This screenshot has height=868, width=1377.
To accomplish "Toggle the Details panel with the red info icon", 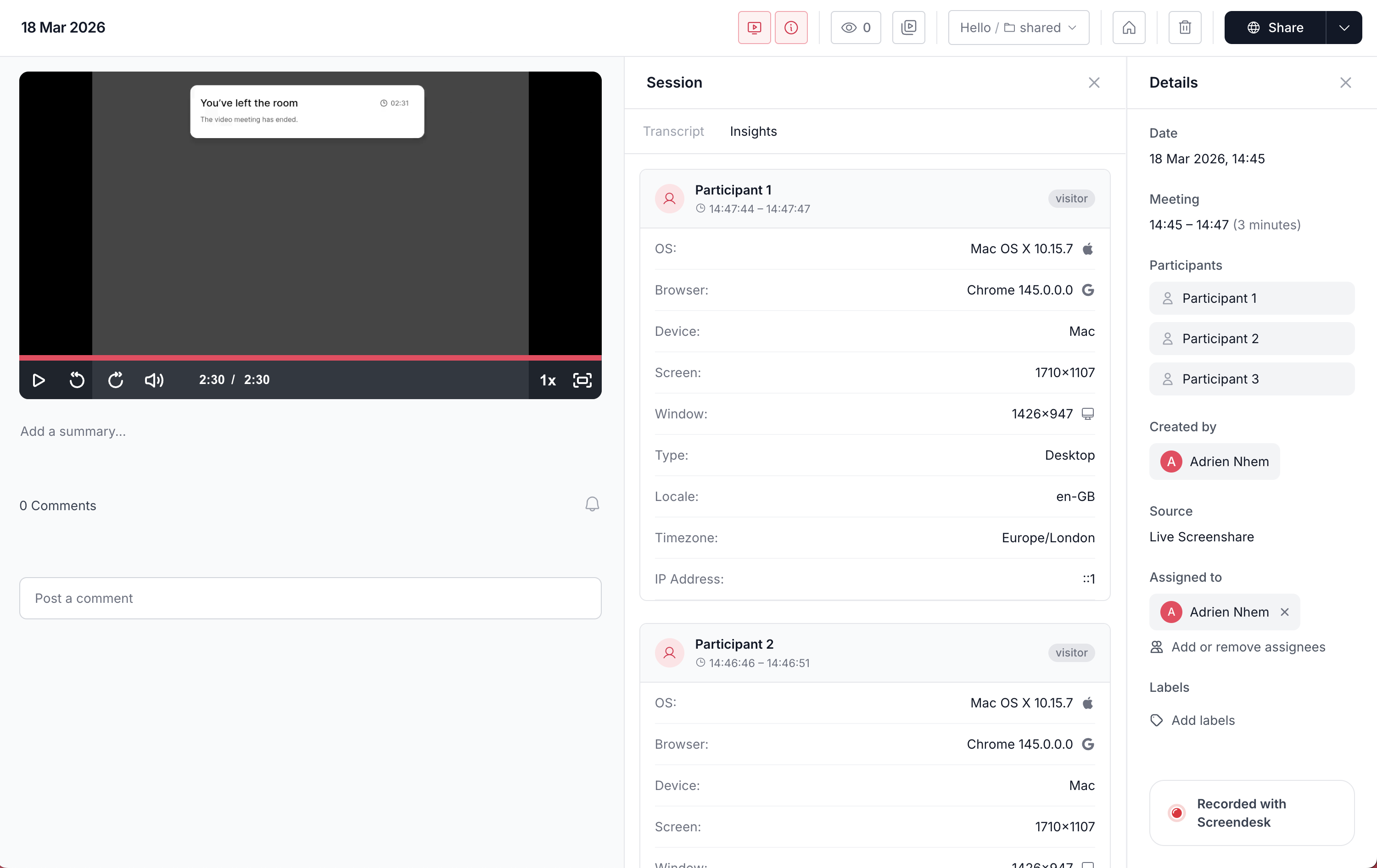I will [791, 28].
